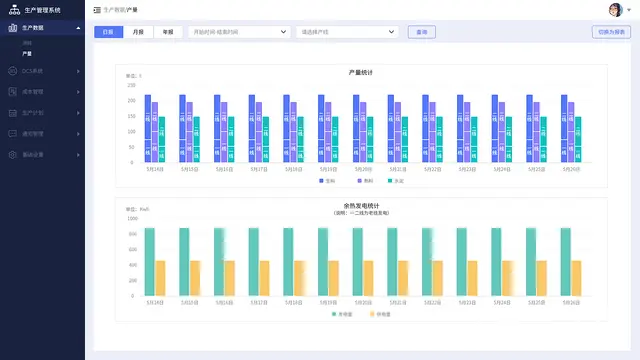Expand the 通知管理 menu arrow
Screen dimensions: 640x360
coord(78,134)
